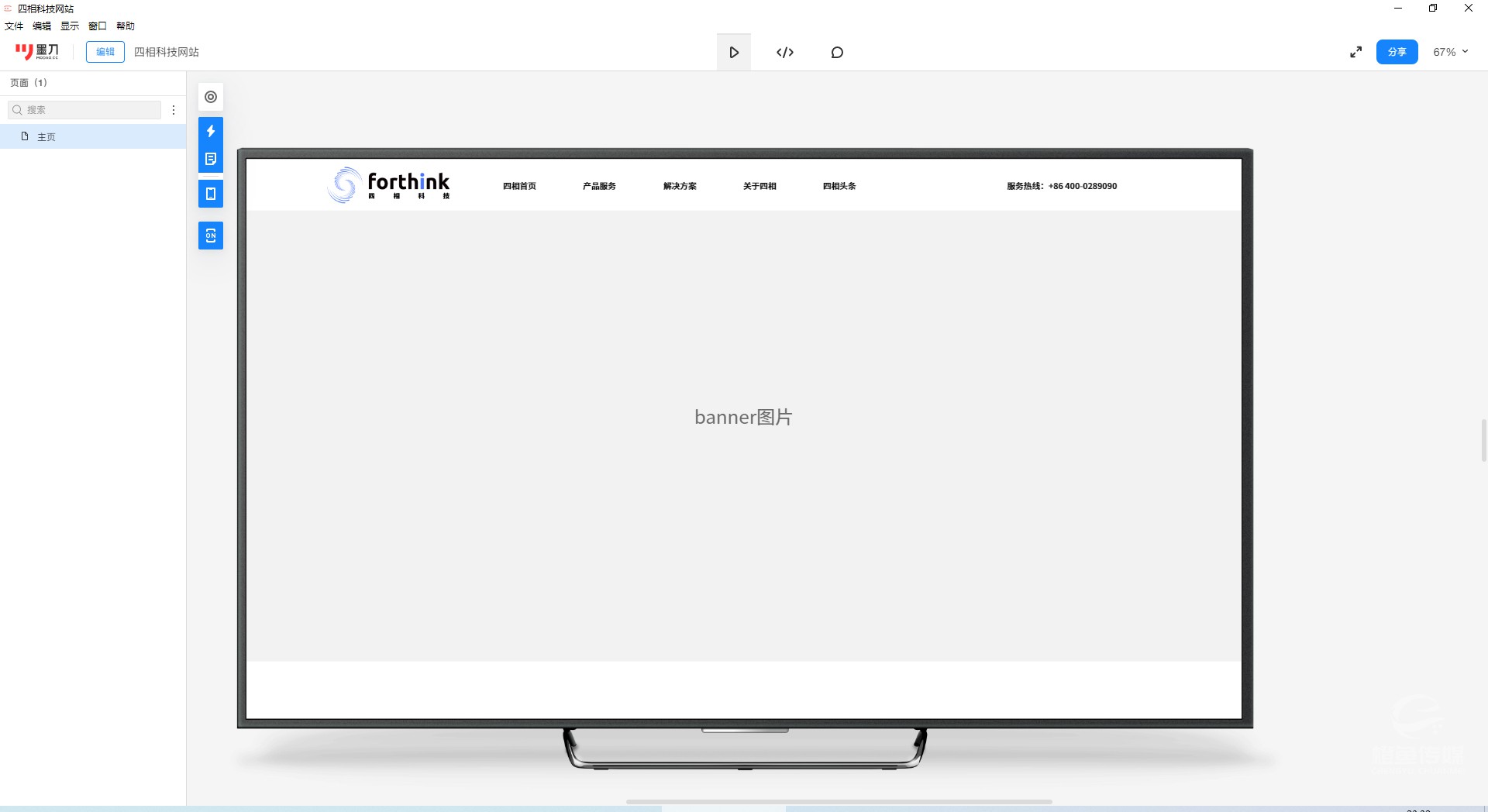Click the page search input field

[x=85, y=110]
